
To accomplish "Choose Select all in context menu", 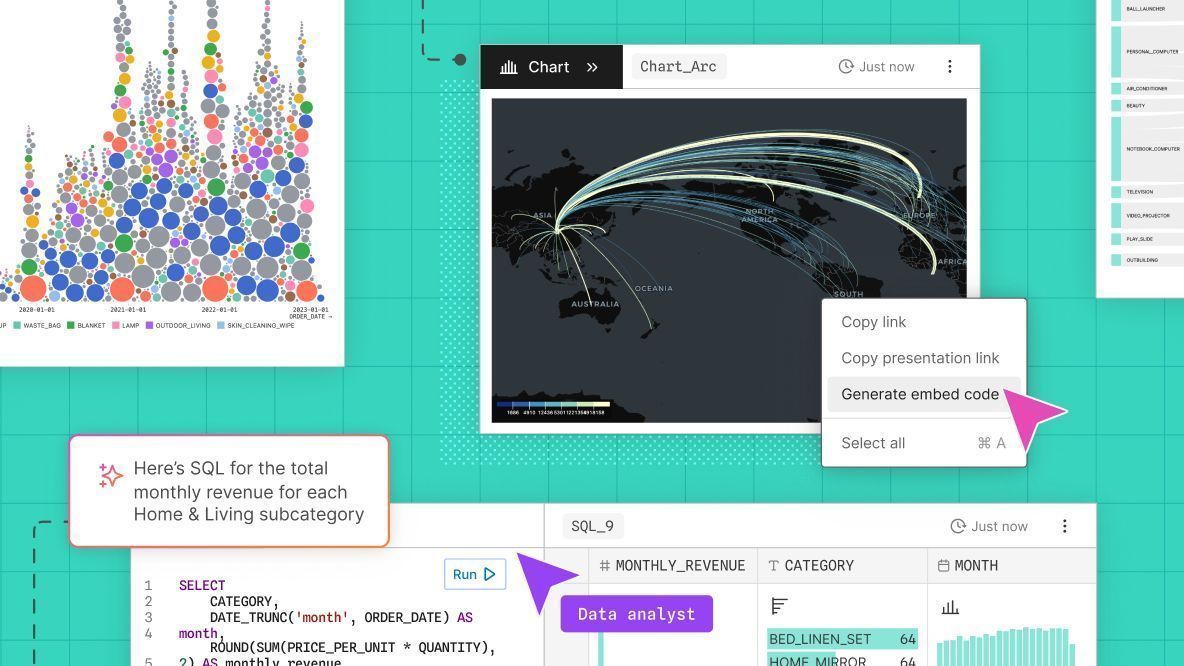I will click(923, 443).
